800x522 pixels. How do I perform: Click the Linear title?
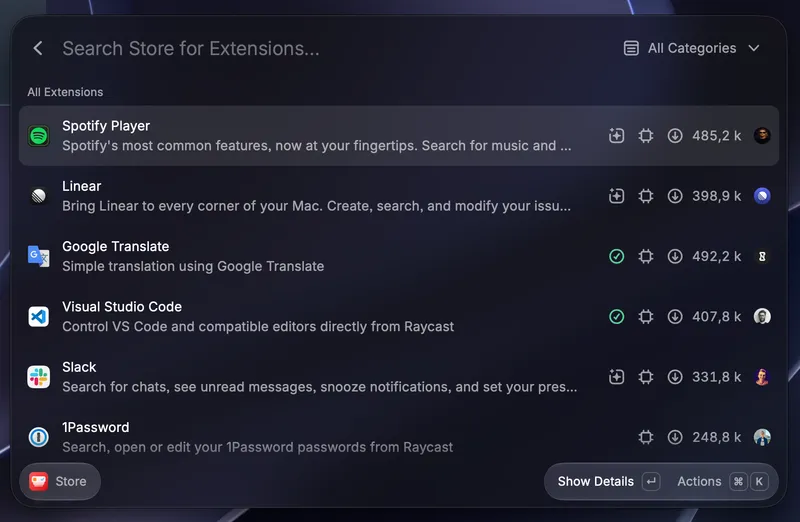click(82, 186)
